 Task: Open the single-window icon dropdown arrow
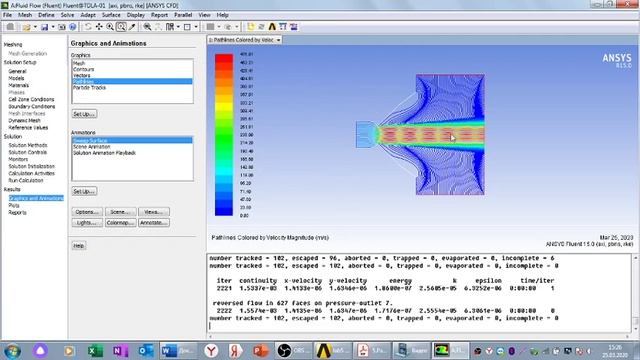click(196, 27)
